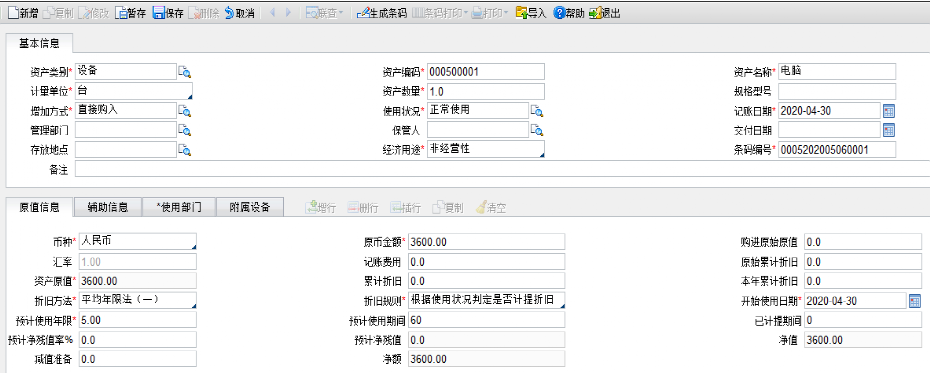Click the 条码编号 input field
The image size is (930, 373).
837,150
